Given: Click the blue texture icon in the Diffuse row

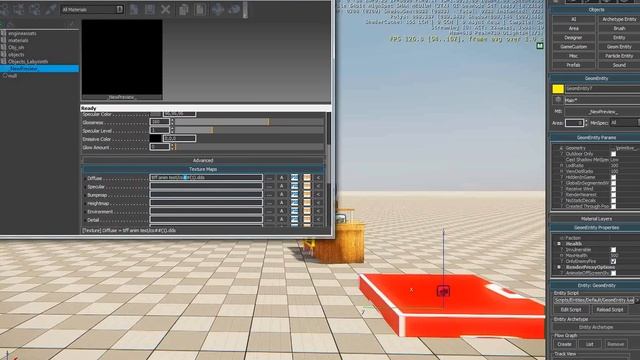Looking at the screenshot, I should (294, 178).
